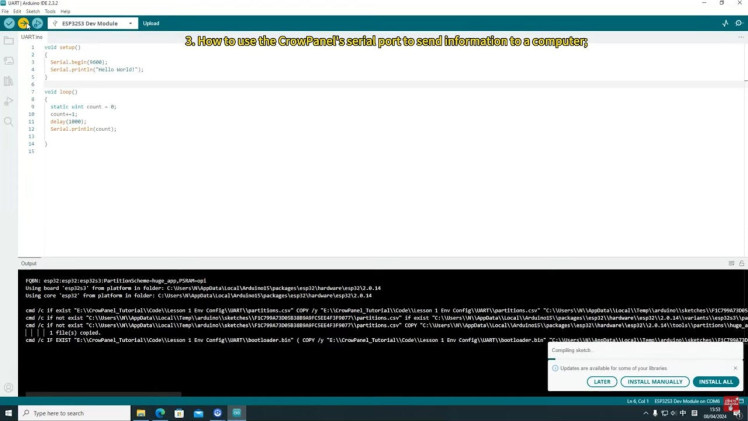Click the LATER button in update notification
The width and height of the screenshot is (748, 421).
[x=602, y=382]
